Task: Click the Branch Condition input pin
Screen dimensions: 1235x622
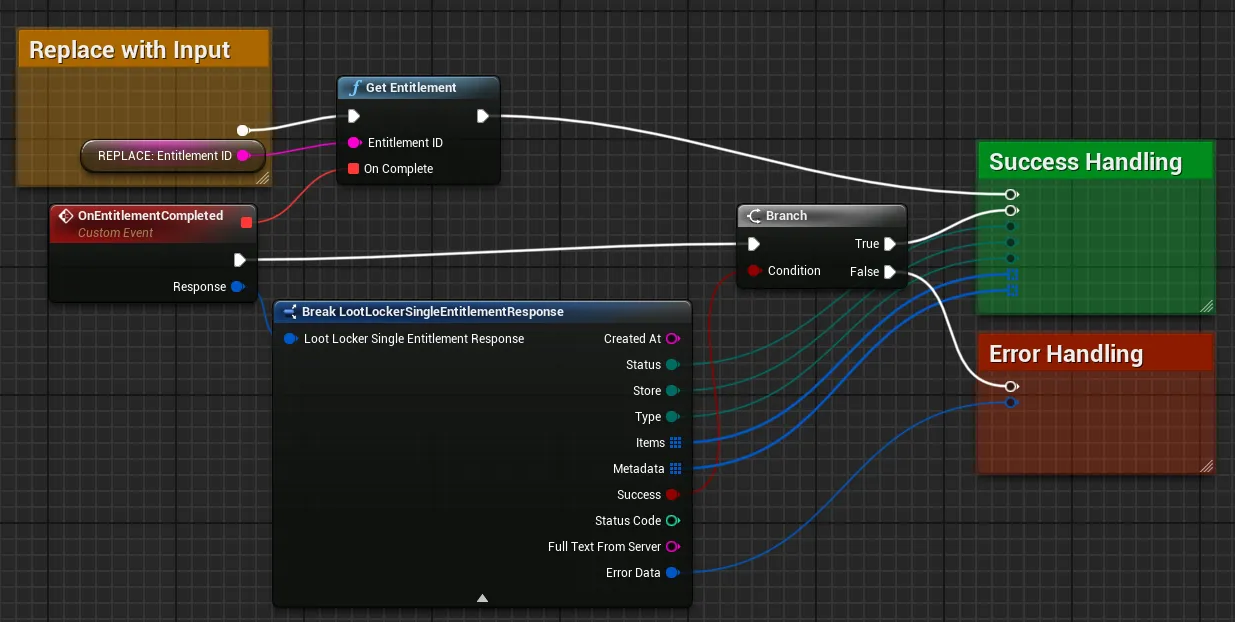Action: tap(755, 271)
